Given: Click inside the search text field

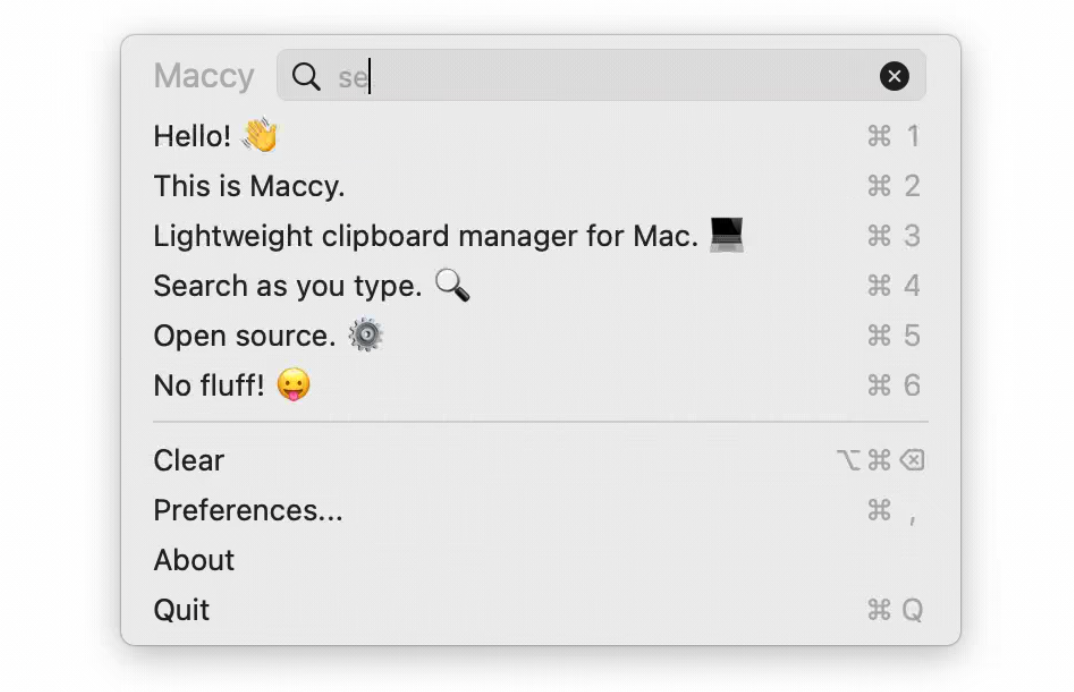Looking at the screenshot, I should [600, 76].
